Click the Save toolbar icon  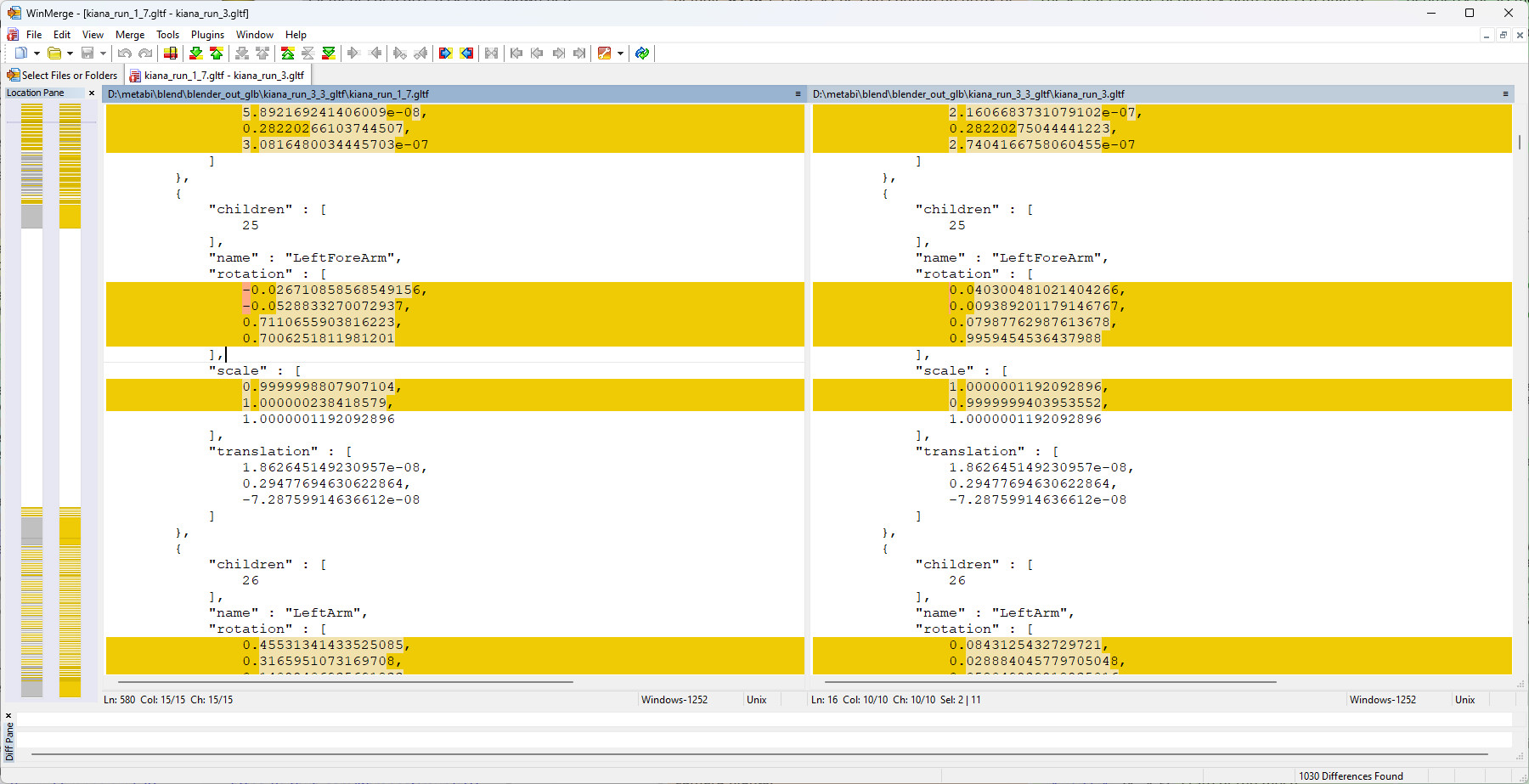pyautogui.click(x=87, y=54)
